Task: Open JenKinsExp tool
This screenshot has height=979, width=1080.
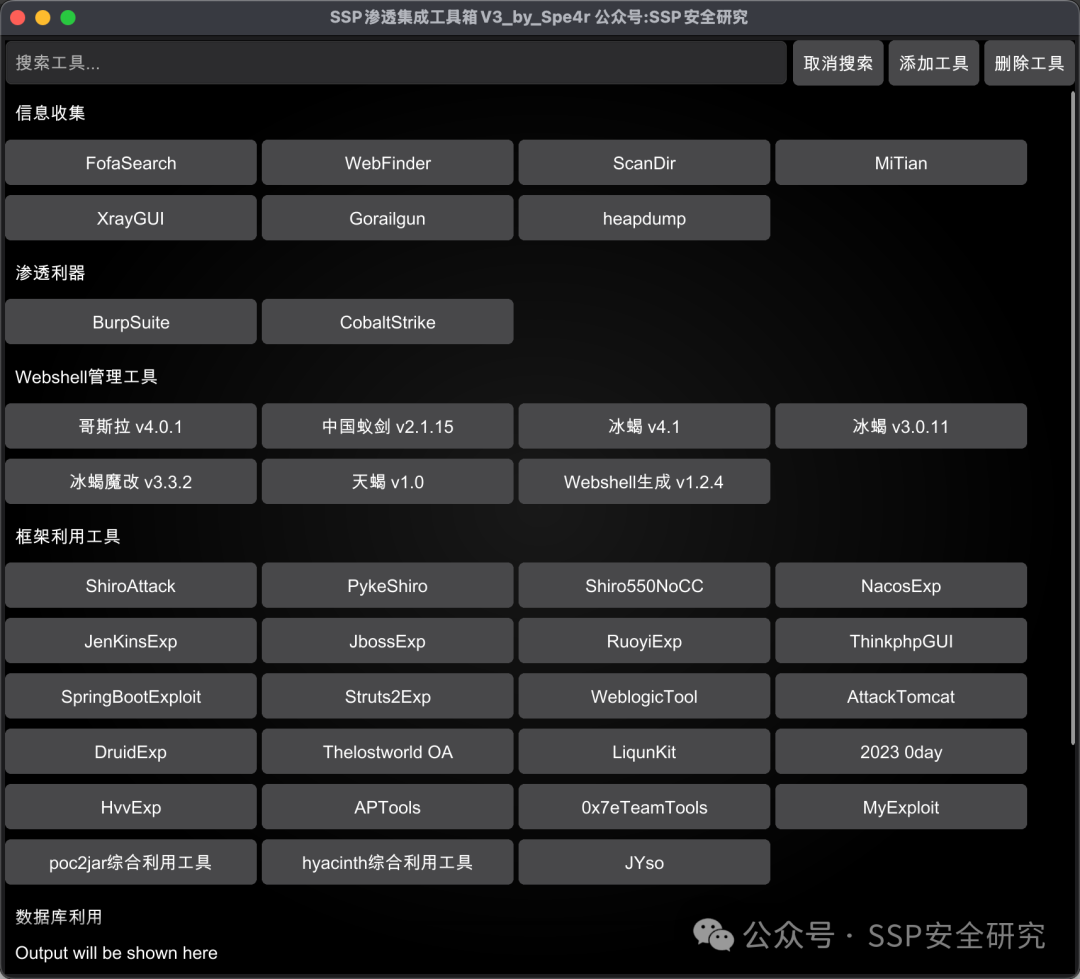Action: coord(131,641)
